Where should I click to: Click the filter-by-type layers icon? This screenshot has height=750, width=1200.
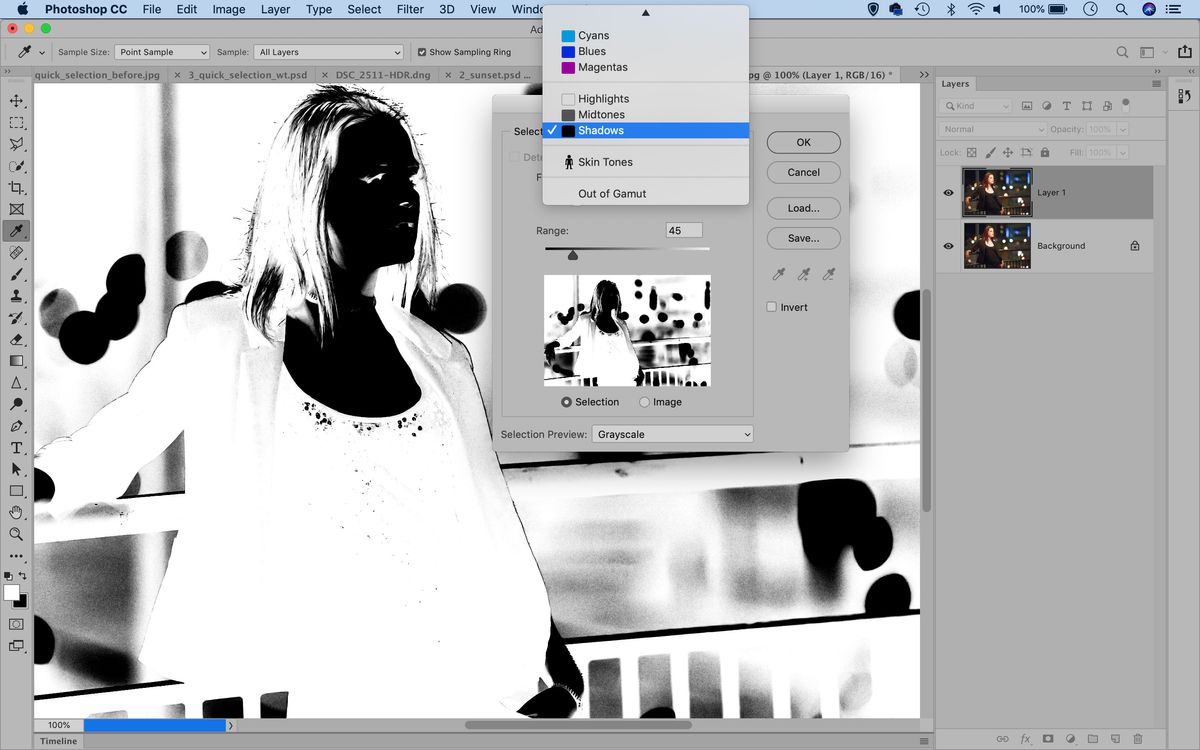(x=1027, y=105)
